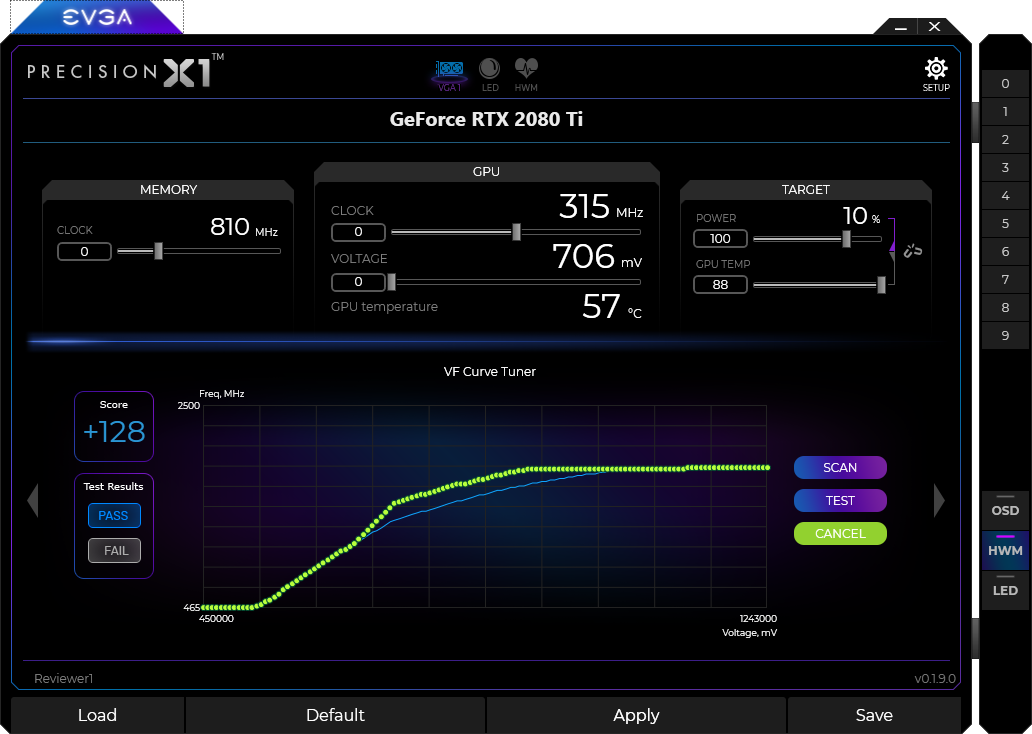Screen dimensions: 1032x734
Task: Click the 315 MHz GPU clock reading
Action: [x=601, y=207]
